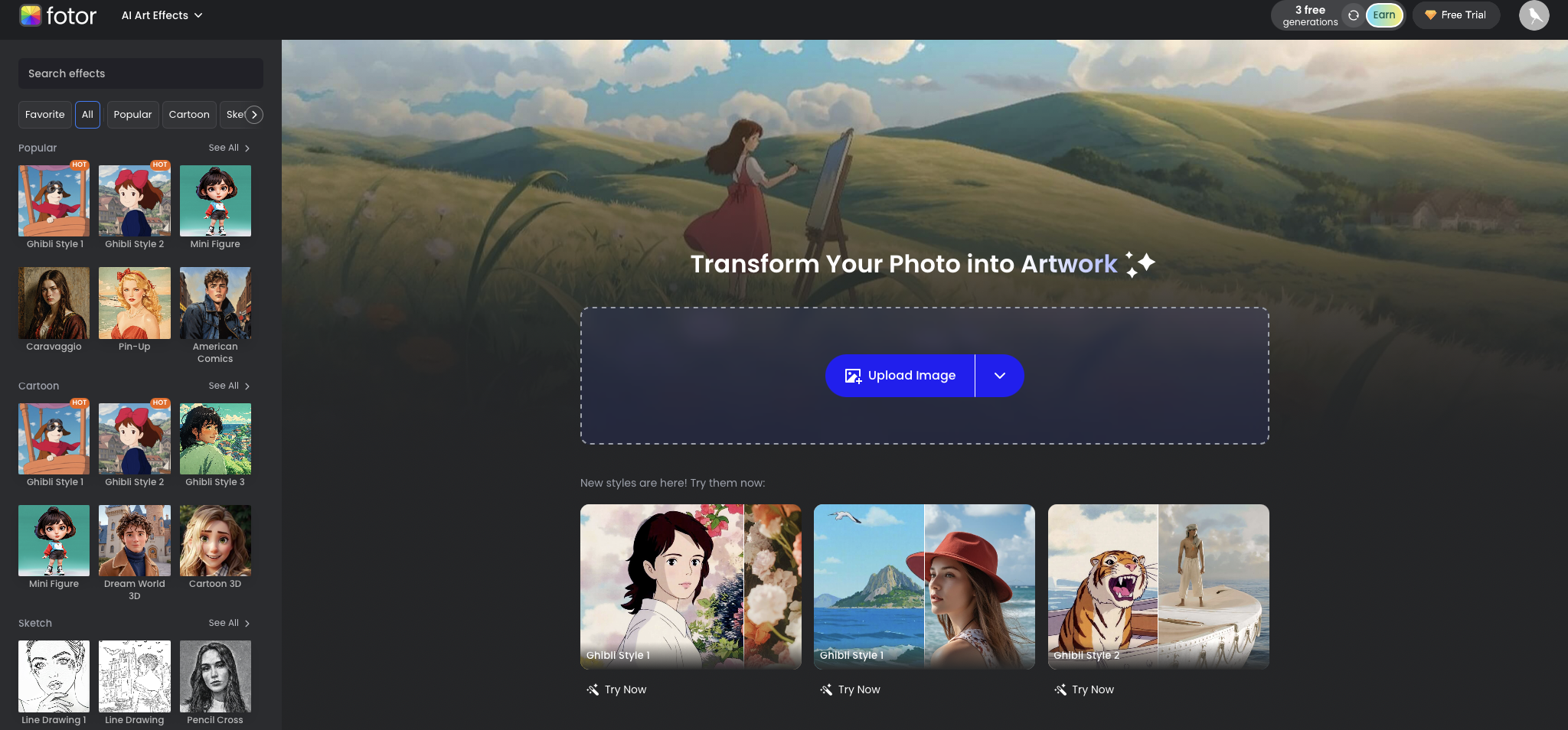Select the Favorite filter tab

click(x=45, y=115)
